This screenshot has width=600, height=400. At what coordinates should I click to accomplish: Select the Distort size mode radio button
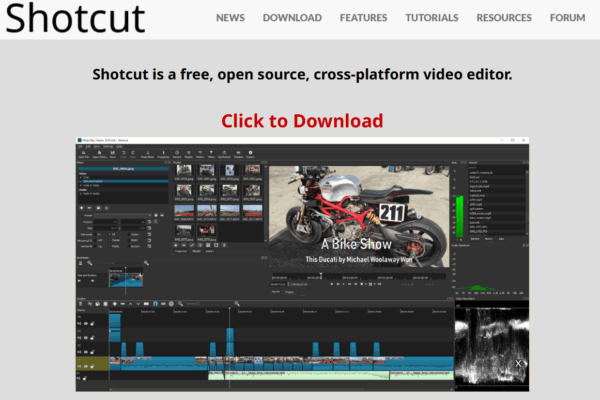(129, 235)
